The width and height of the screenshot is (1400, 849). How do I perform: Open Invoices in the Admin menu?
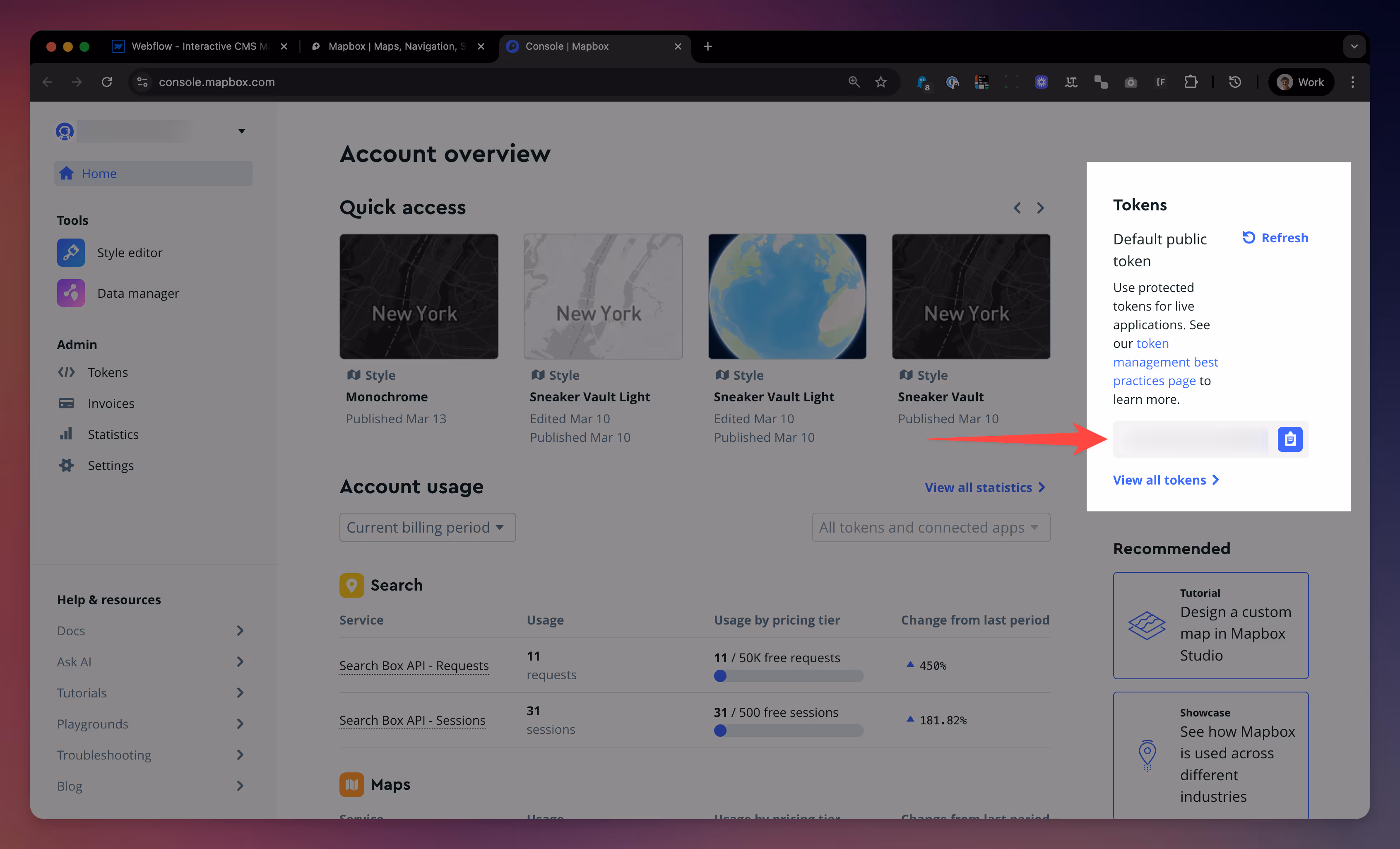point(111,403)
